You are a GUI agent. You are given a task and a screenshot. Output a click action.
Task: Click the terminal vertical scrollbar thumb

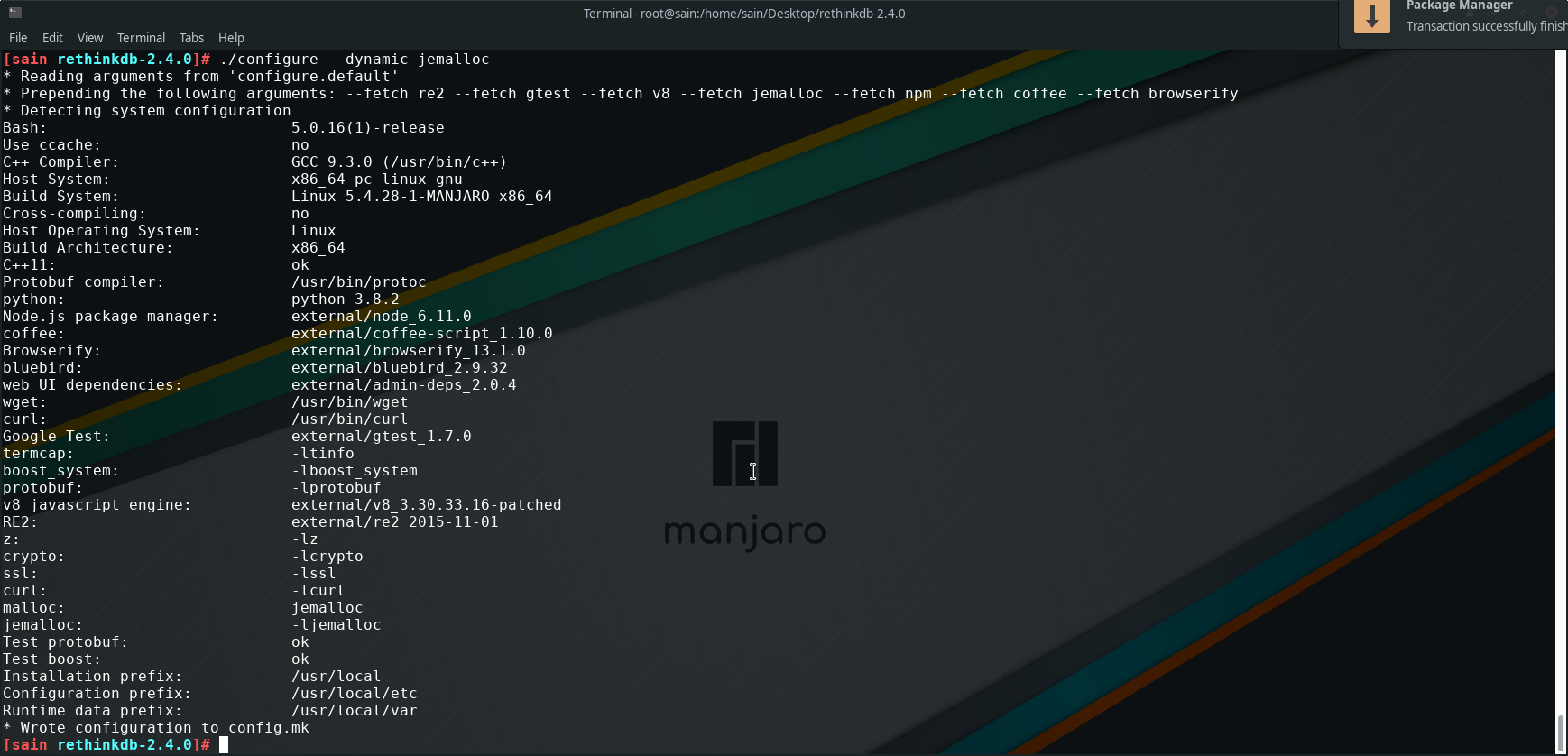1561,733
